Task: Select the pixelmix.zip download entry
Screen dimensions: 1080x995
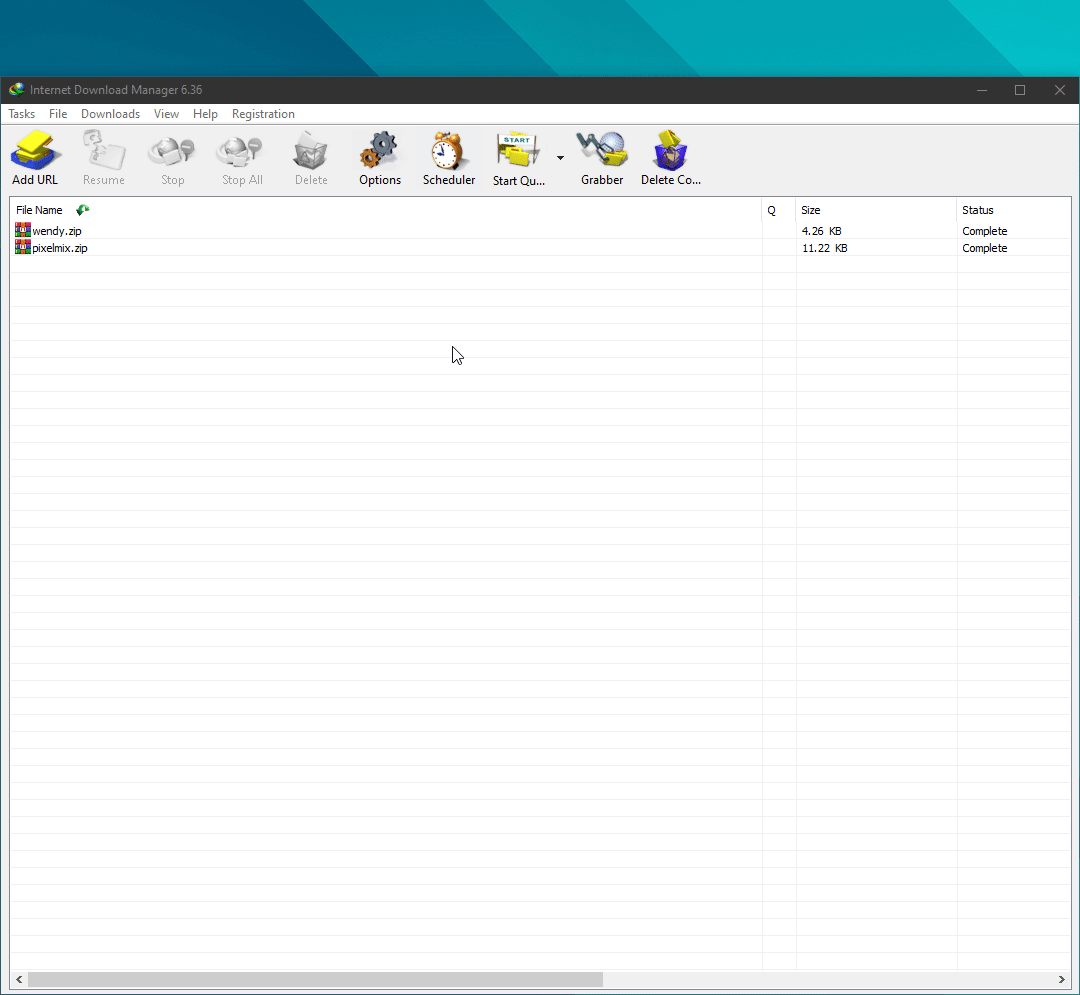Action: pyautogui.click(x=60, y=248)
